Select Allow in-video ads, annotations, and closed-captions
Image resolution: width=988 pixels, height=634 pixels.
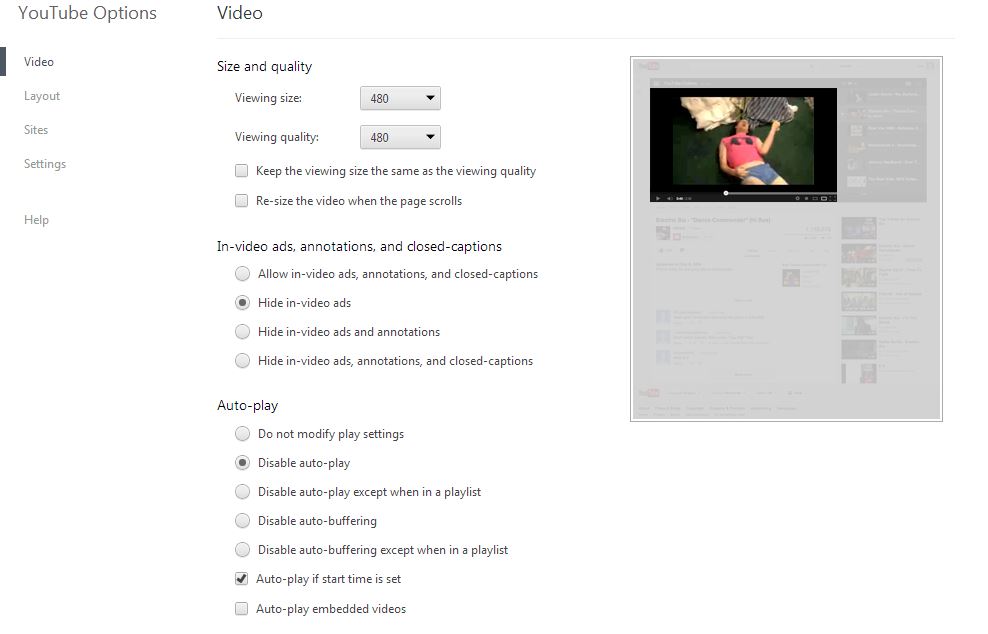(x=243, y=274)
